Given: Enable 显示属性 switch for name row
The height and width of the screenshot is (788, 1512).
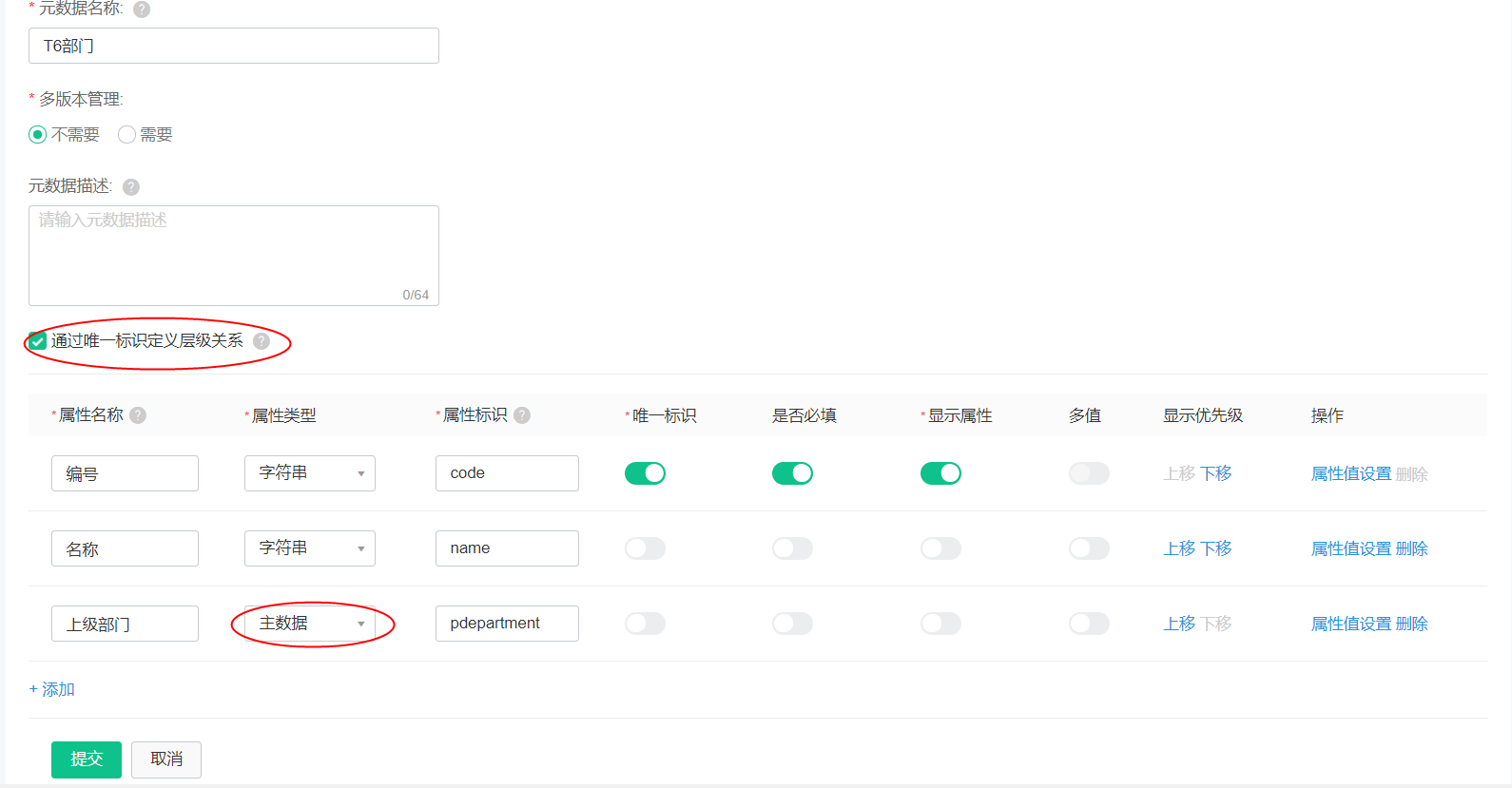Looking at the screenshot, I should tap(940, 548).
